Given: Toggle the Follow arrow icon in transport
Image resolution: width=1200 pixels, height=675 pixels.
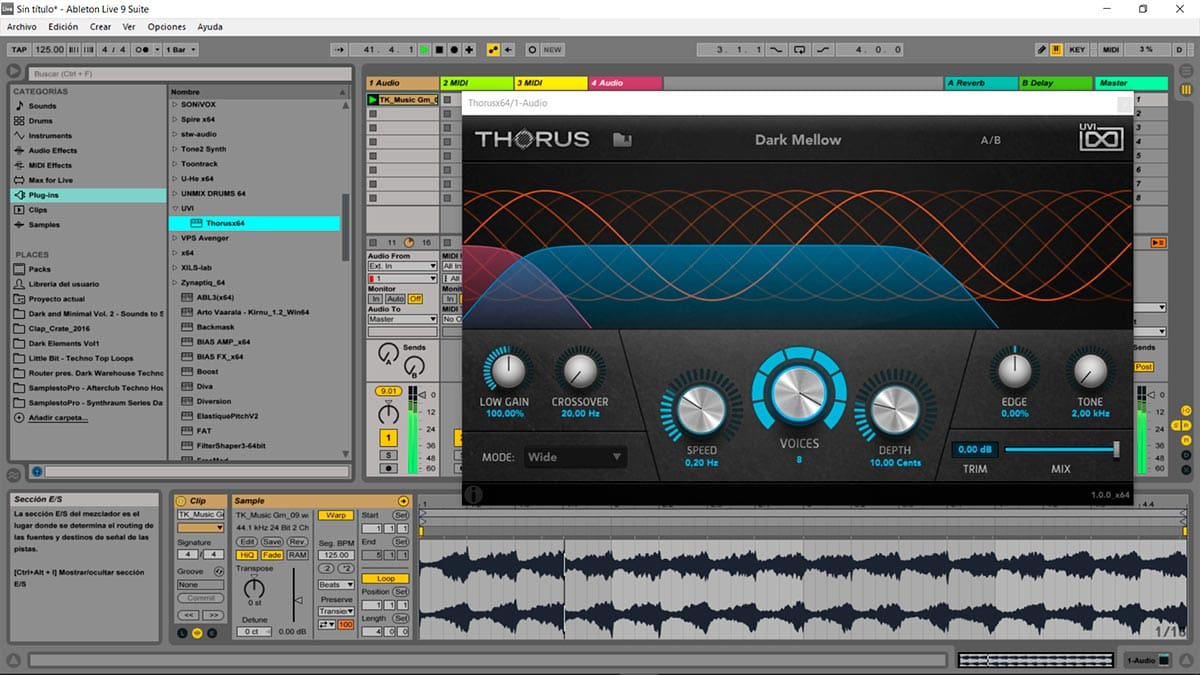Looking at the screenshot, I should [338, 49].
